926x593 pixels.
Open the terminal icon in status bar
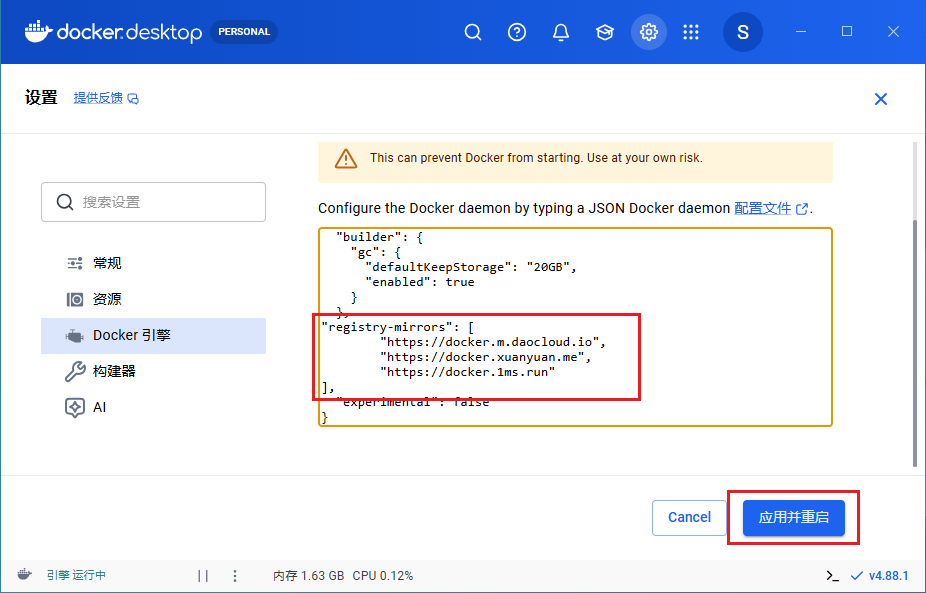point(833,575)
